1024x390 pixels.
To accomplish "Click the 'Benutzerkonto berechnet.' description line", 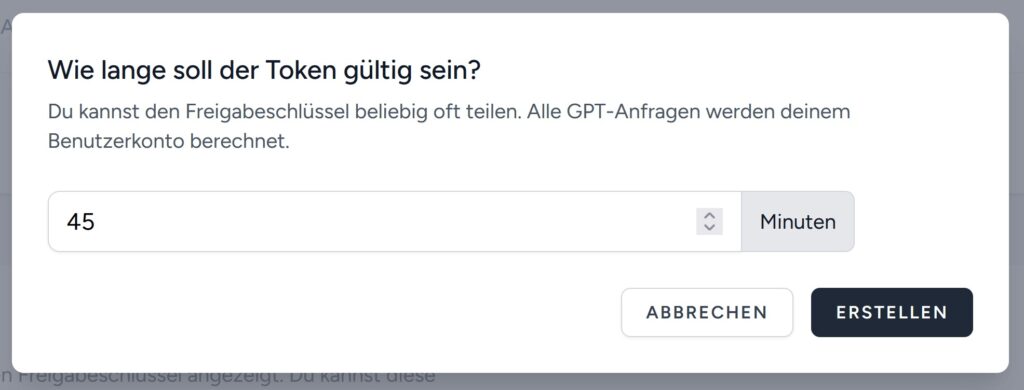I will [x=168, y=142].
